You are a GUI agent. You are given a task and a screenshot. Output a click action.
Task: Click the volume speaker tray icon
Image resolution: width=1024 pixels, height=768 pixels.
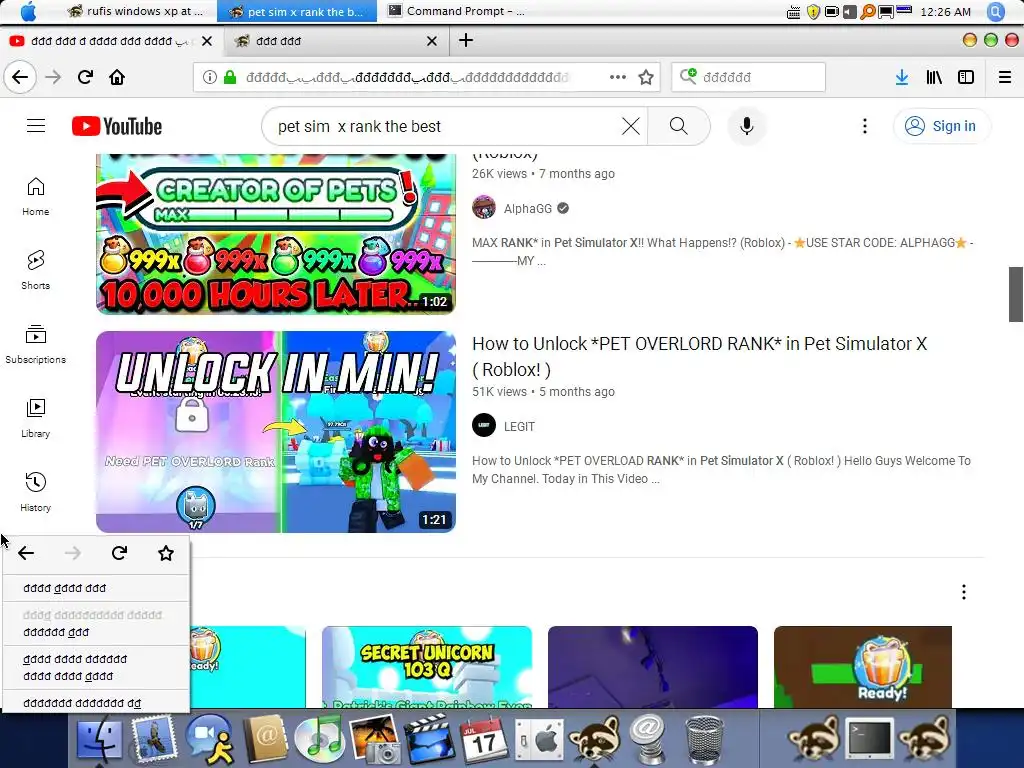pos(850,12)
